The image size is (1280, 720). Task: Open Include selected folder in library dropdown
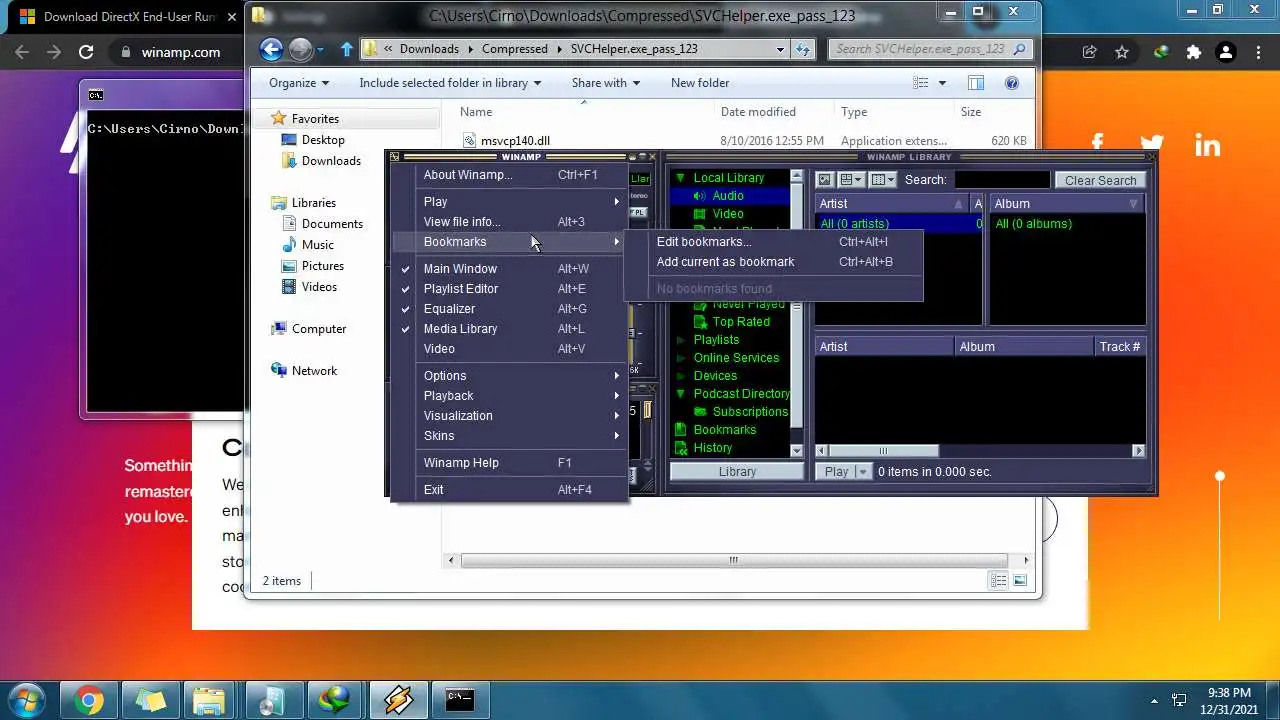coord(450,83)
